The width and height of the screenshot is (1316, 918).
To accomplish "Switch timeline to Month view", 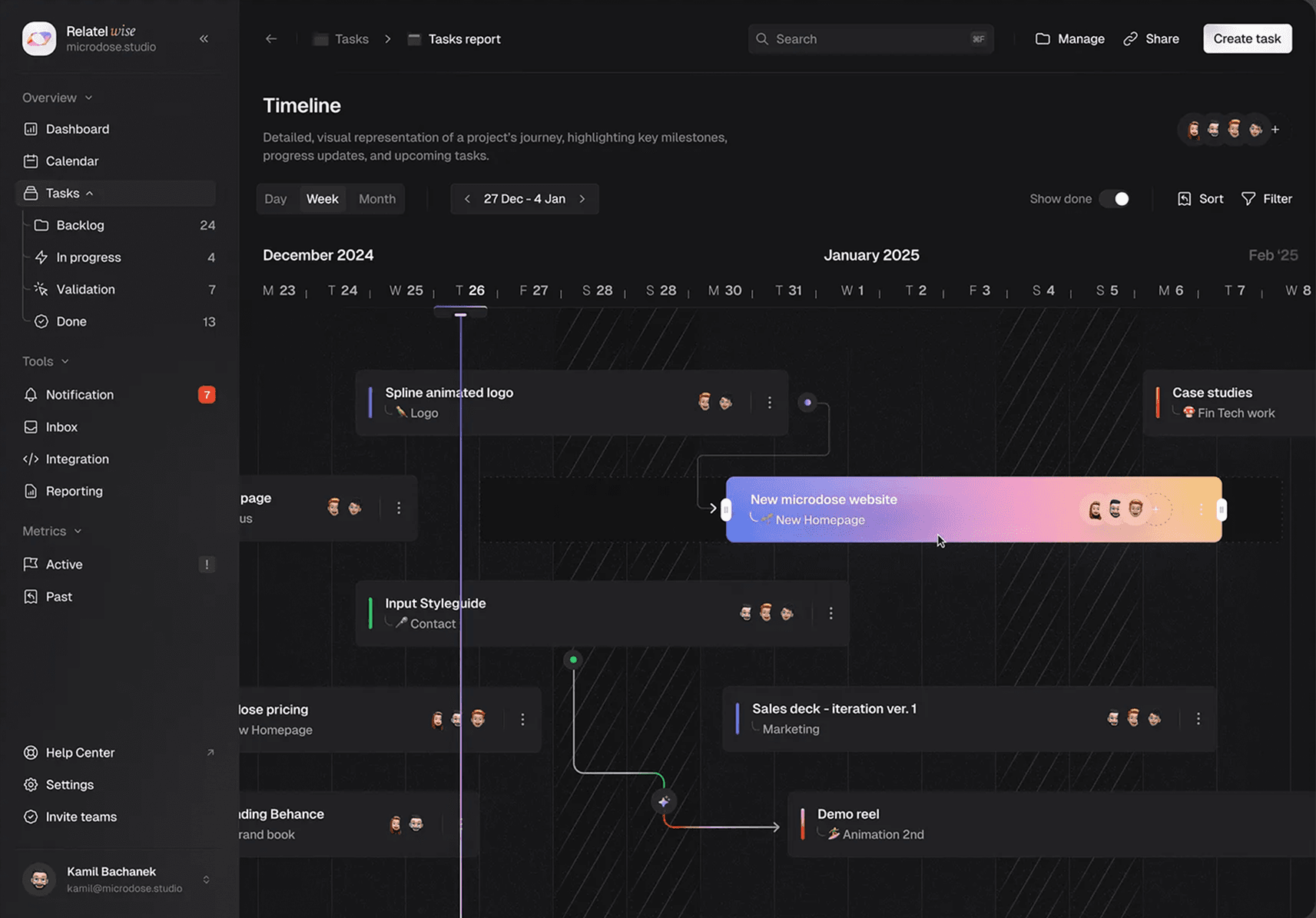I will click(x=376, y=199).
